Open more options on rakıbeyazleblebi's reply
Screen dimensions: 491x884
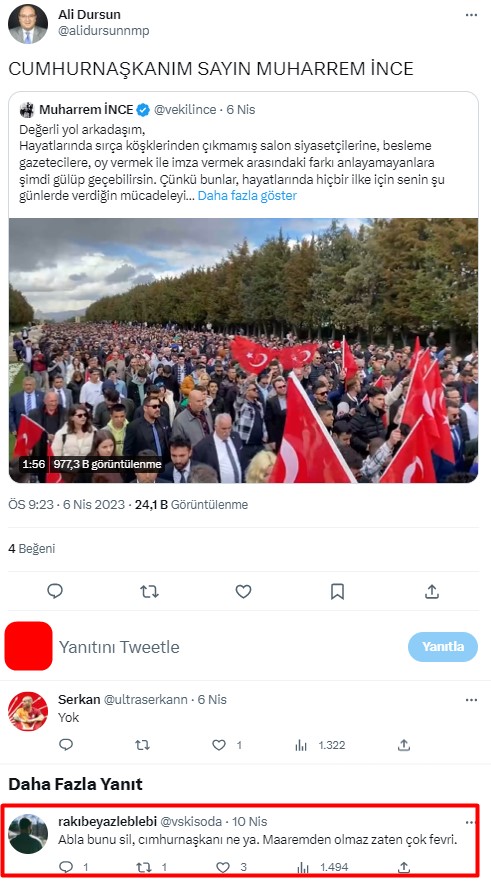470,821
